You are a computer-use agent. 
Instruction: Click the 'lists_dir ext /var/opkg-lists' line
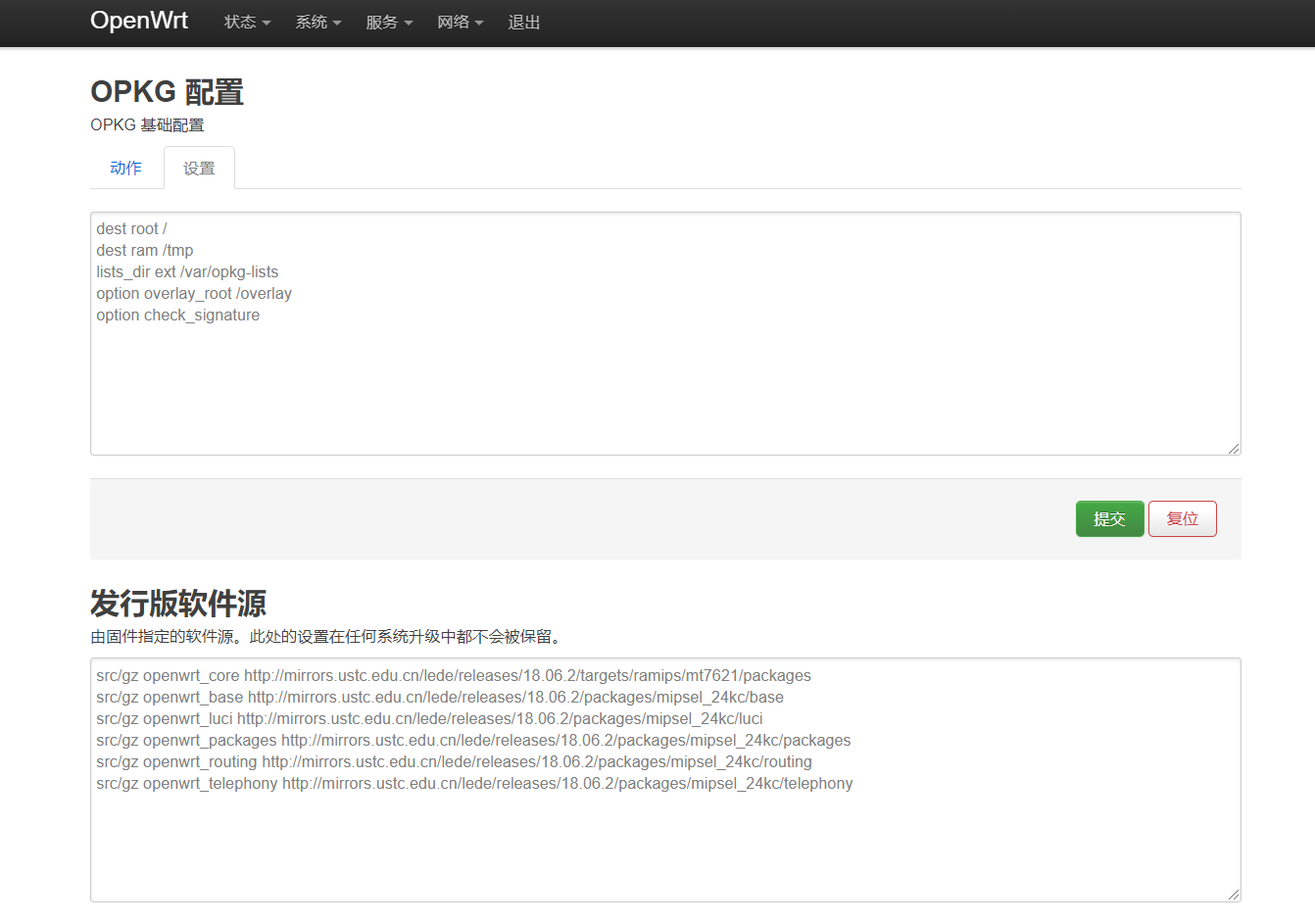pos(187,272)
